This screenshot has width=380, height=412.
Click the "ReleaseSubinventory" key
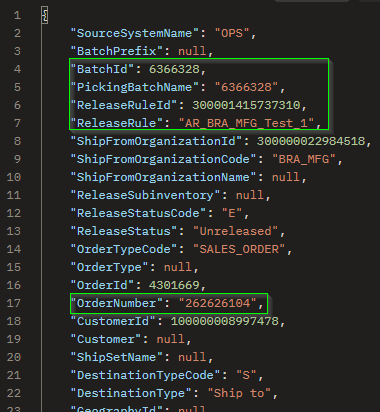click(145, 195)
